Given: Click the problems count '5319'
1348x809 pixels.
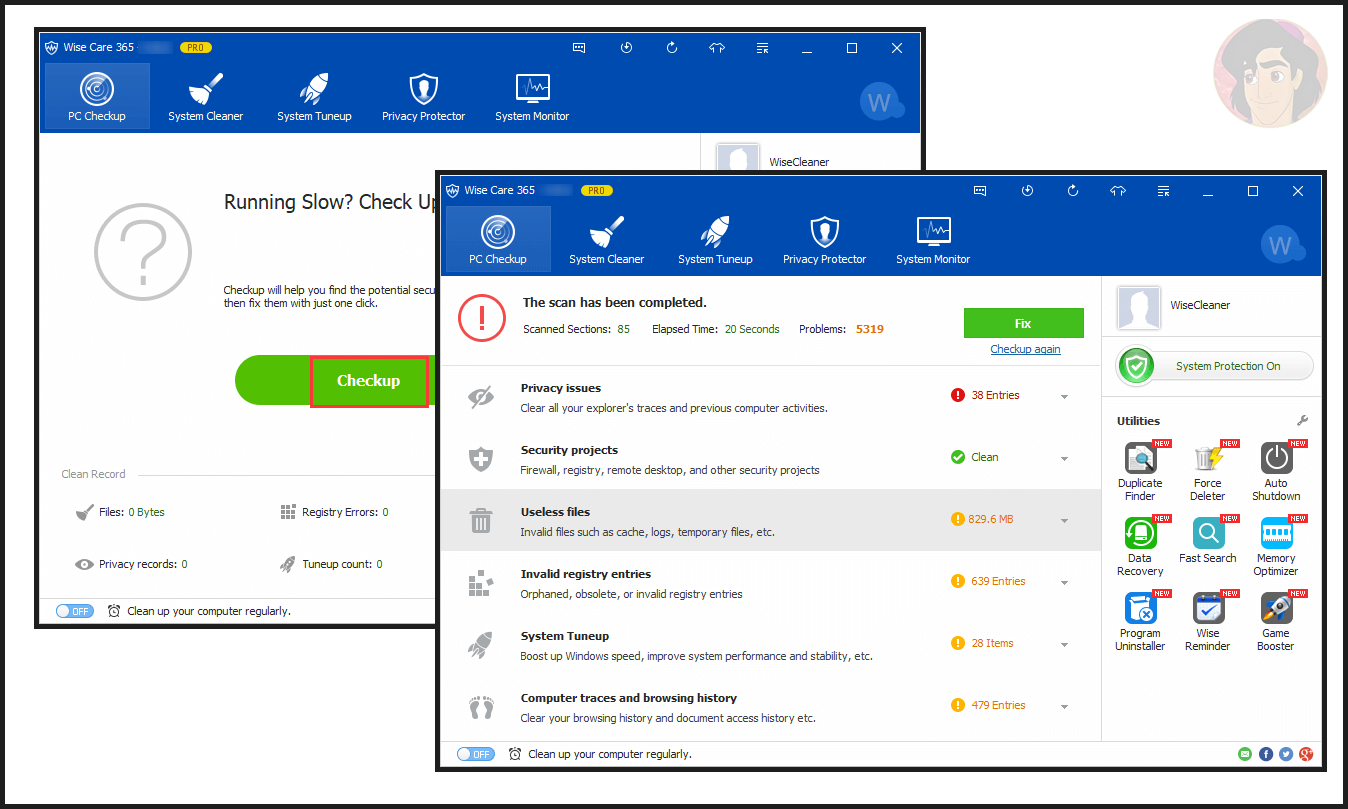Looking at the screenshot, I should pos(869,329).
